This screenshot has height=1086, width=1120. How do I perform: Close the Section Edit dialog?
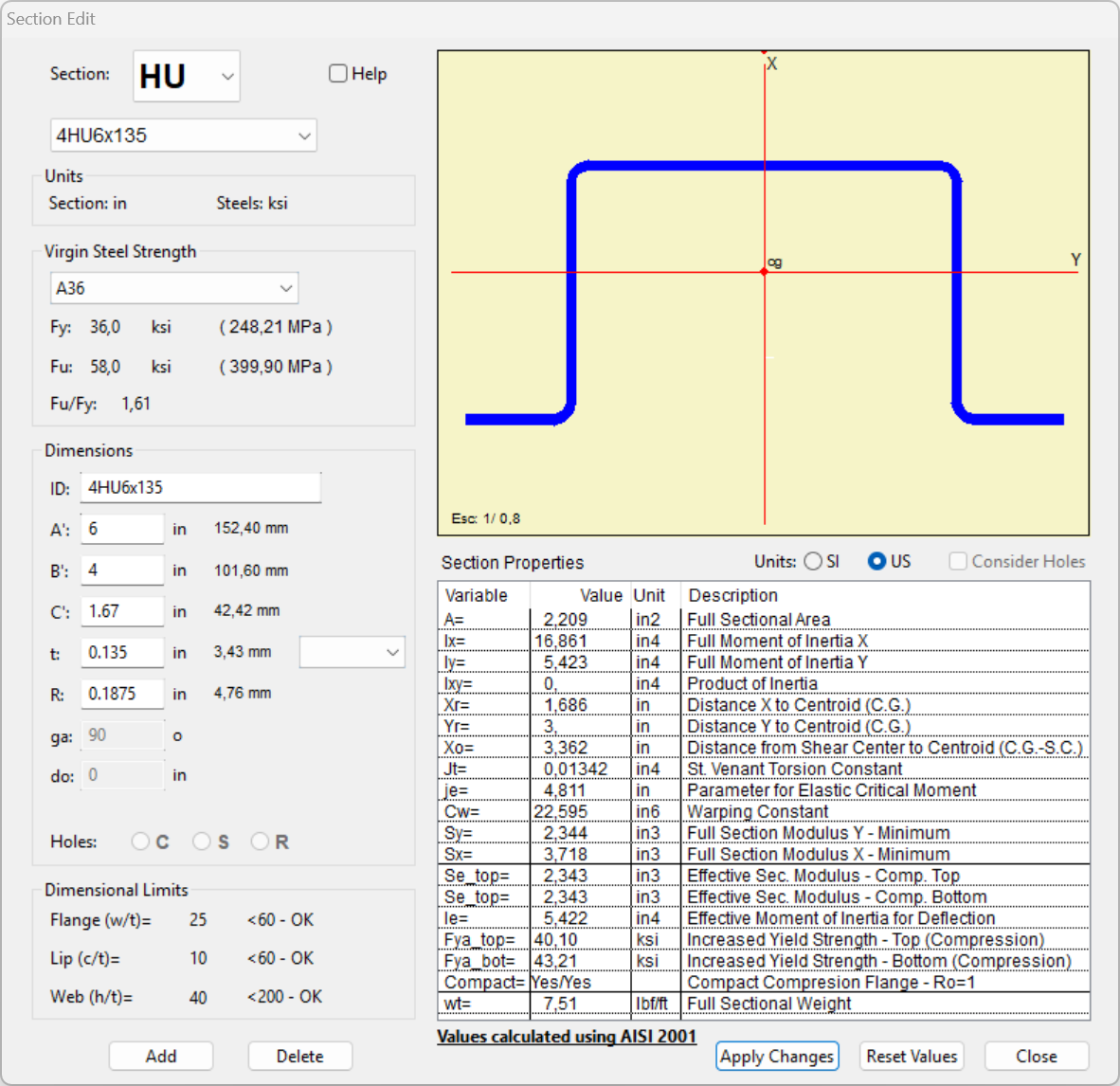[1036, 1056]
